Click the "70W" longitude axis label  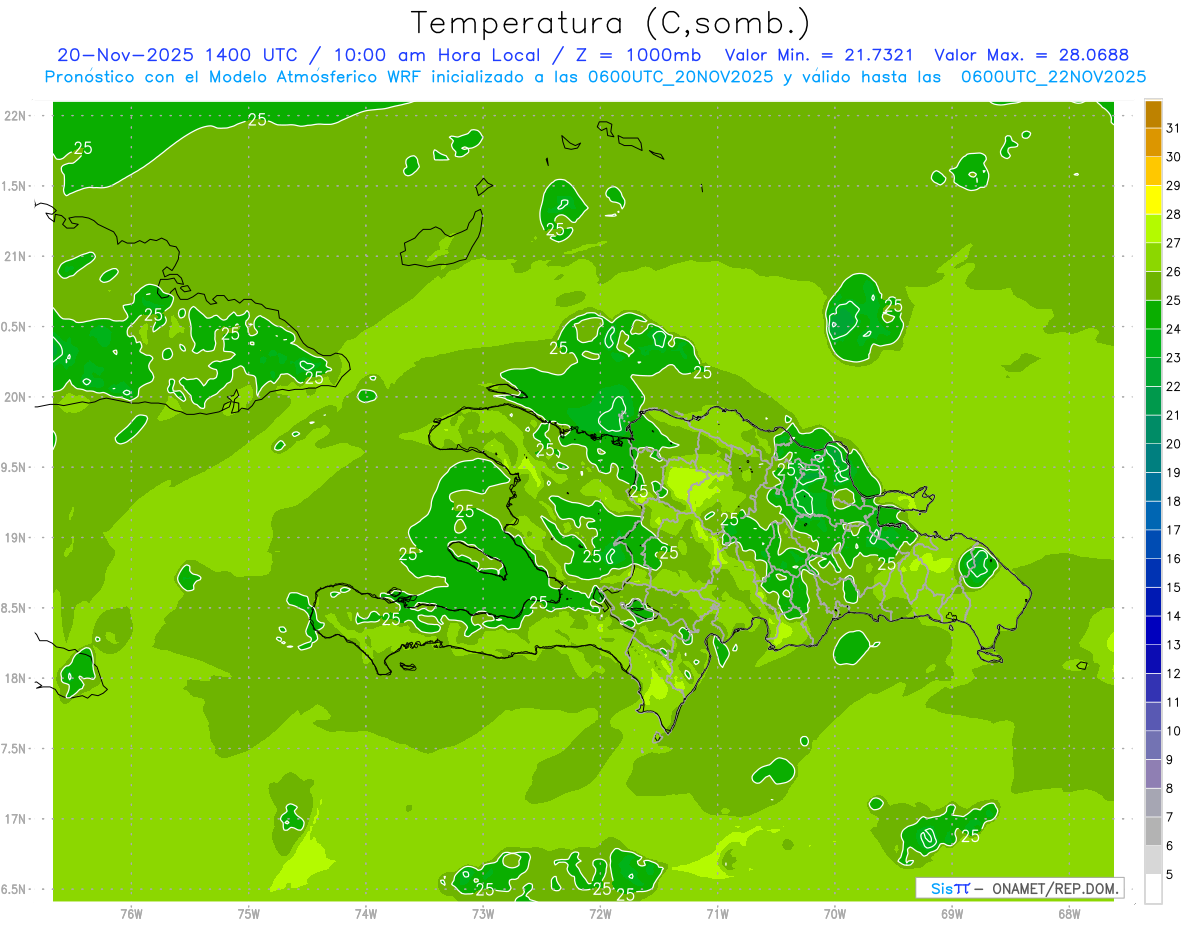click(x=835, y=914)
